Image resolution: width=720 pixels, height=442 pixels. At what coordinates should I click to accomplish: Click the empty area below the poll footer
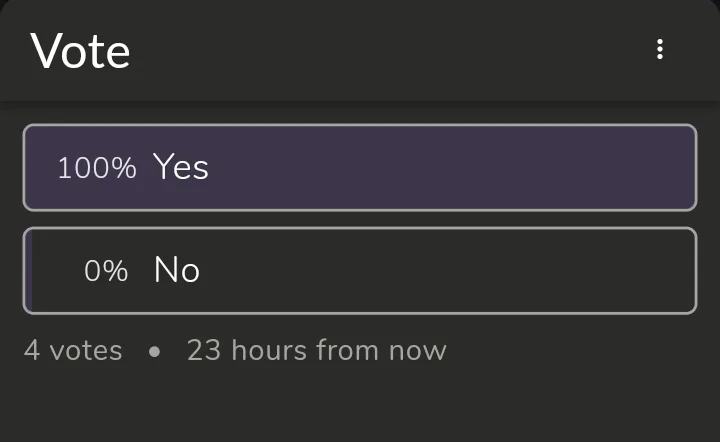(360, 405)
